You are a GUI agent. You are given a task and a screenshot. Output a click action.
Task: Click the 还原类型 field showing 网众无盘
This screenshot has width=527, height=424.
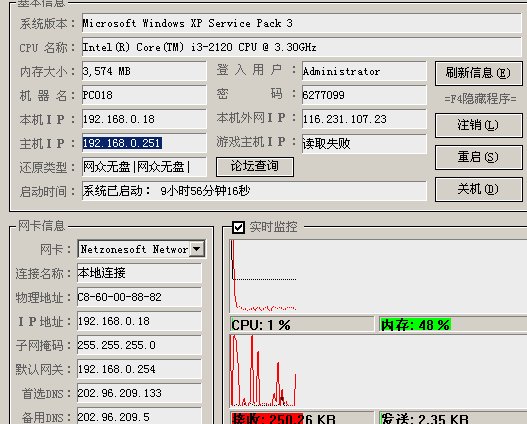pos(144,167)
